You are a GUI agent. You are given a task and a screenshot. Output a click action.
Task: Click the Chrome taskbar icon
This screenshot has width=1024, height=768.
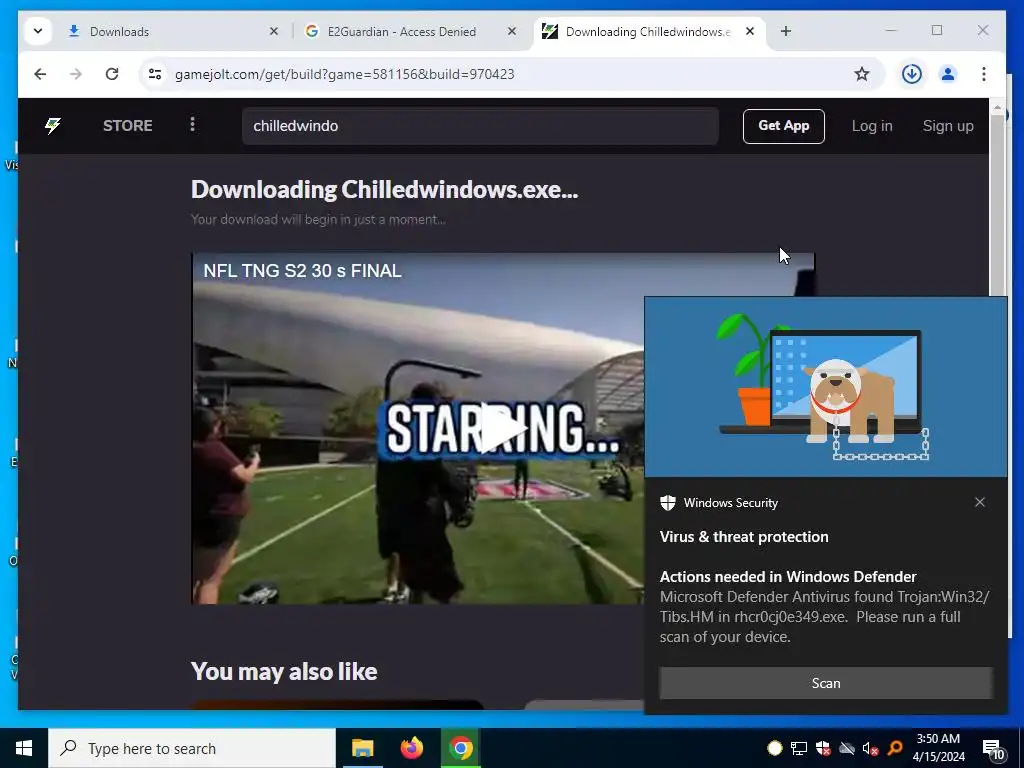tap(460, 748)
